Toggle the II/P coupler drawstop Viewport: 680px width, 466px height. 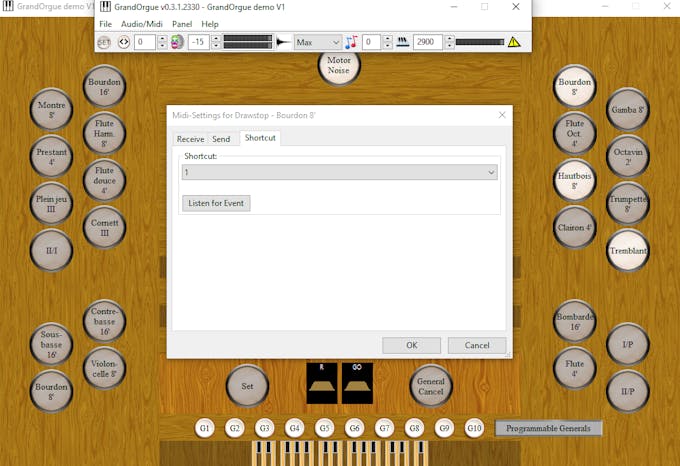coord(628,391)
